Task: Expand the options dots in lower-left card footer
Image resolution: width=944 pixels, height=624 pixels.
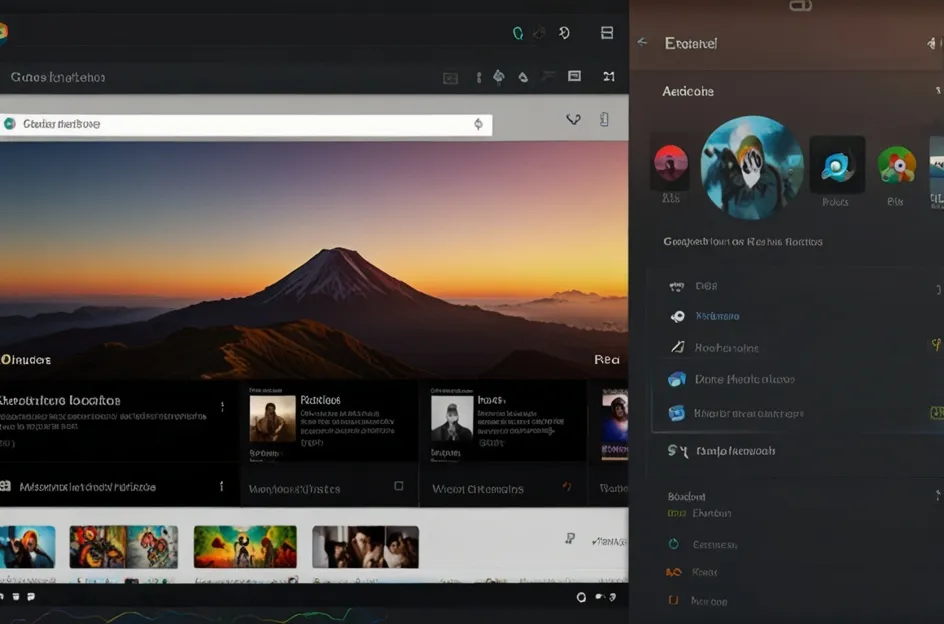Action: coord(221,487)
